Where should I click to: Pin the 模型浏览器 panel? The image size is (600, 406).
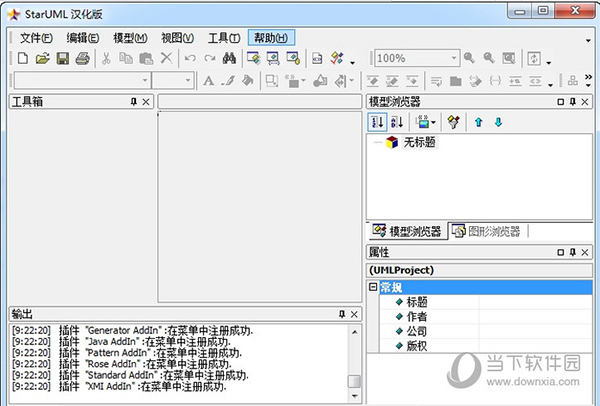click(573, 102)
